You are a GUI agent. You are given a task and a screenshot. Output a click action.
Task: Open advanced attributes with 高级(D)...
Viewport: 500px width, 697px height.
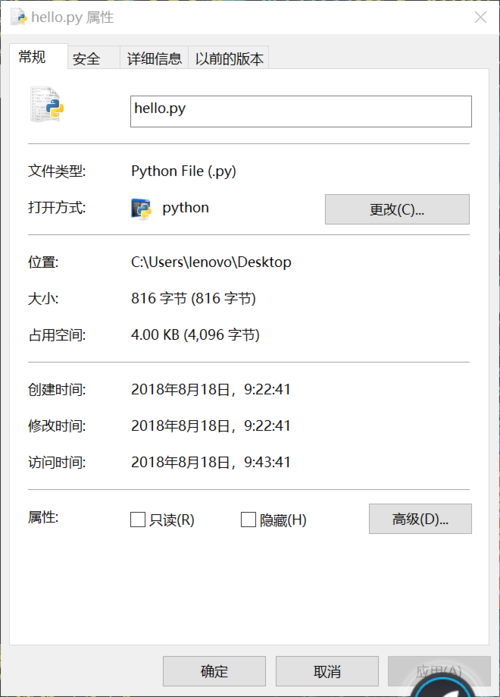tap(420, 519)
